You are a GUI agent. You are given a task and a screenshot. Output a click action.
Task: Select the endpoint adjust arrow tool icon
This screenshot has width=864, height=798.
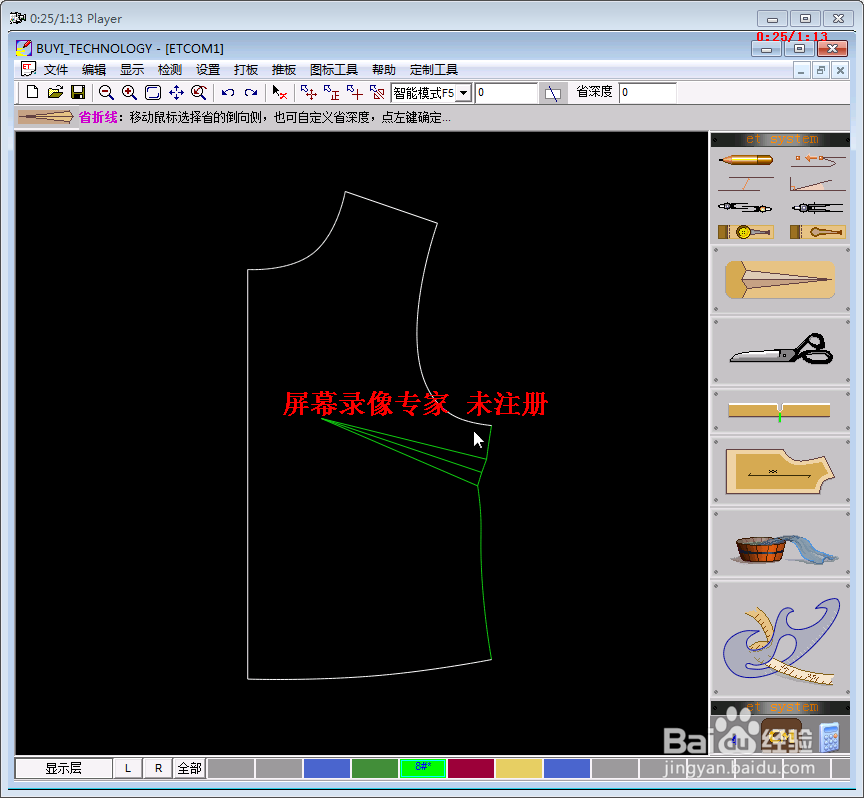click(818, 160)
